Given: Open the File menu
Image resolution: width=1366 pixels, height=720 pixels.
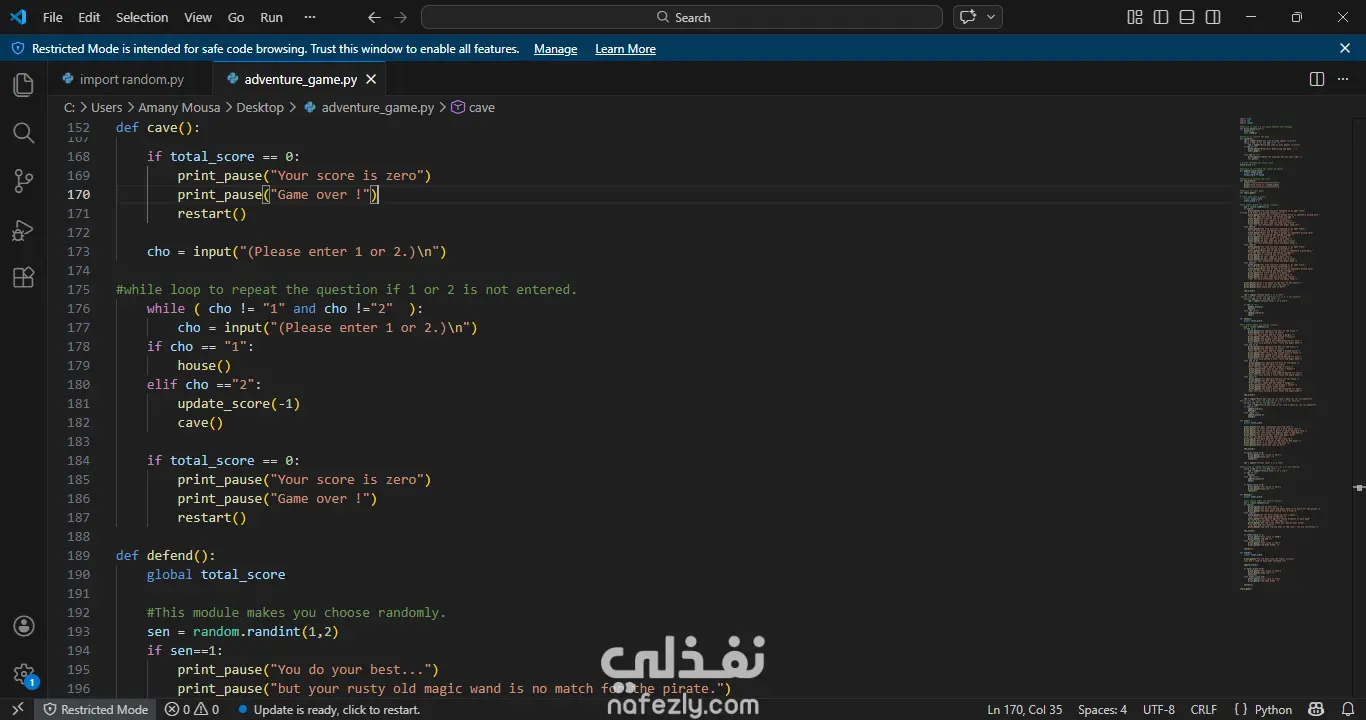Looking at the screenshot, I should pos(52,17).
